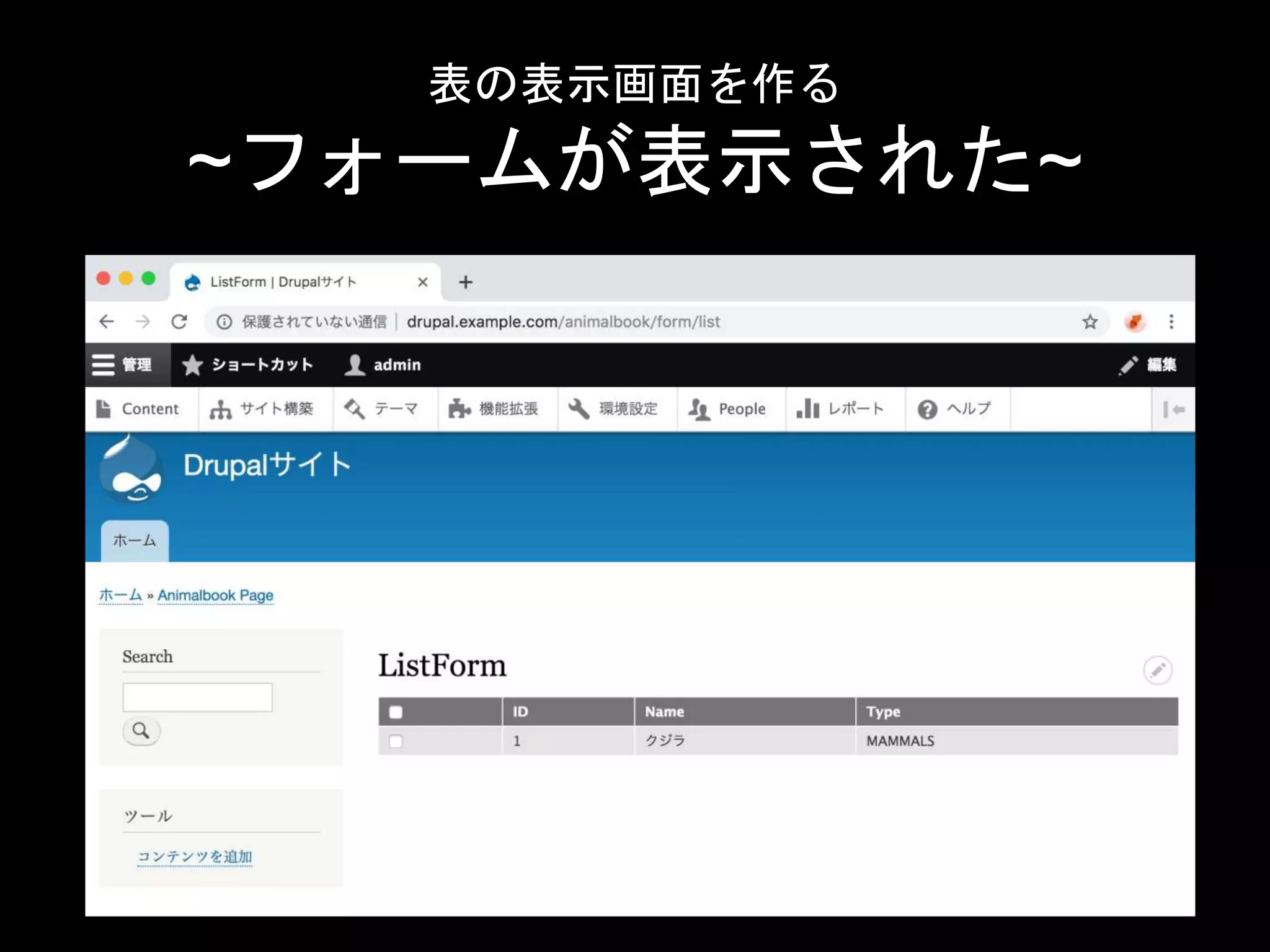Click ホーム breadcrumb link

click(x=121, y=595)
